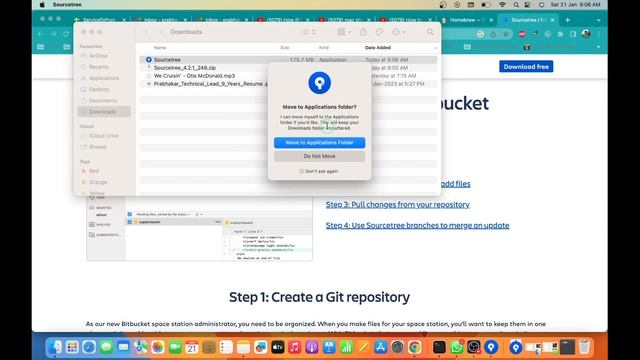Image resolution: width=640 pixels, height=360 pixels.
Task: Open Control Centre in menu bar
Action: (x=528, y=4)
